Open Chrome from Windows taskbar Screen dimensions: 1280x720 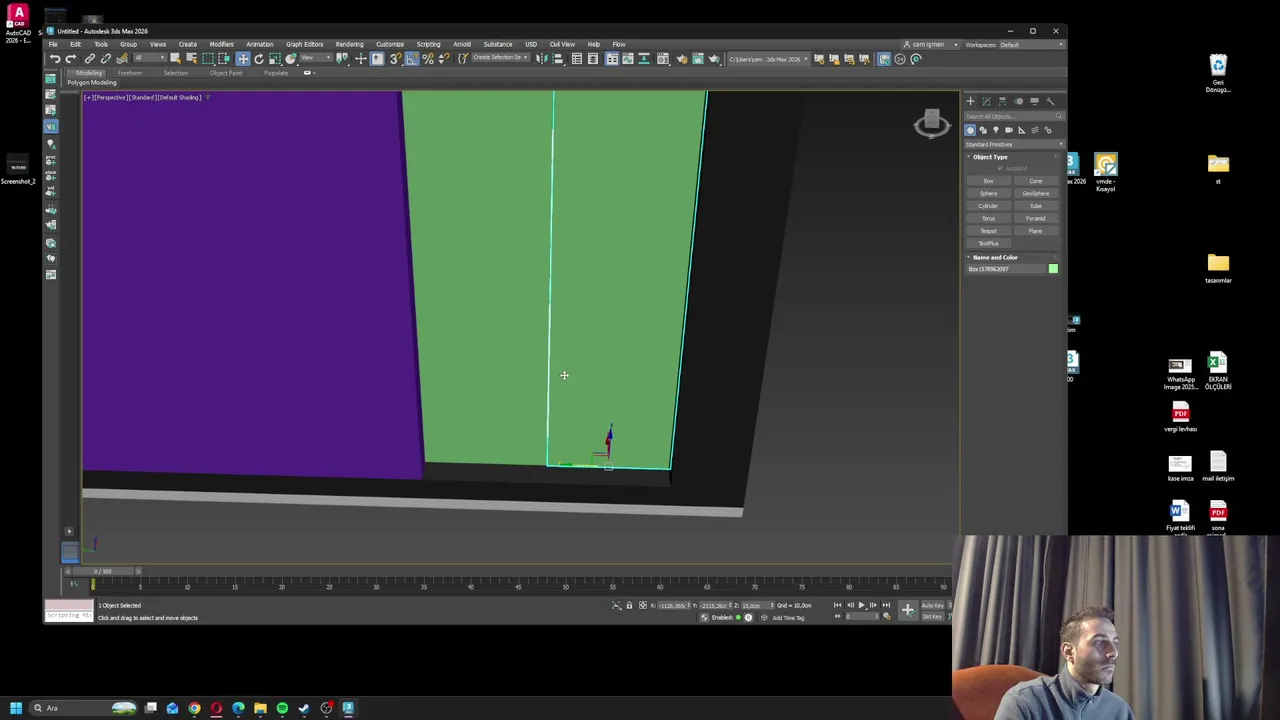[x=194, y=708]
